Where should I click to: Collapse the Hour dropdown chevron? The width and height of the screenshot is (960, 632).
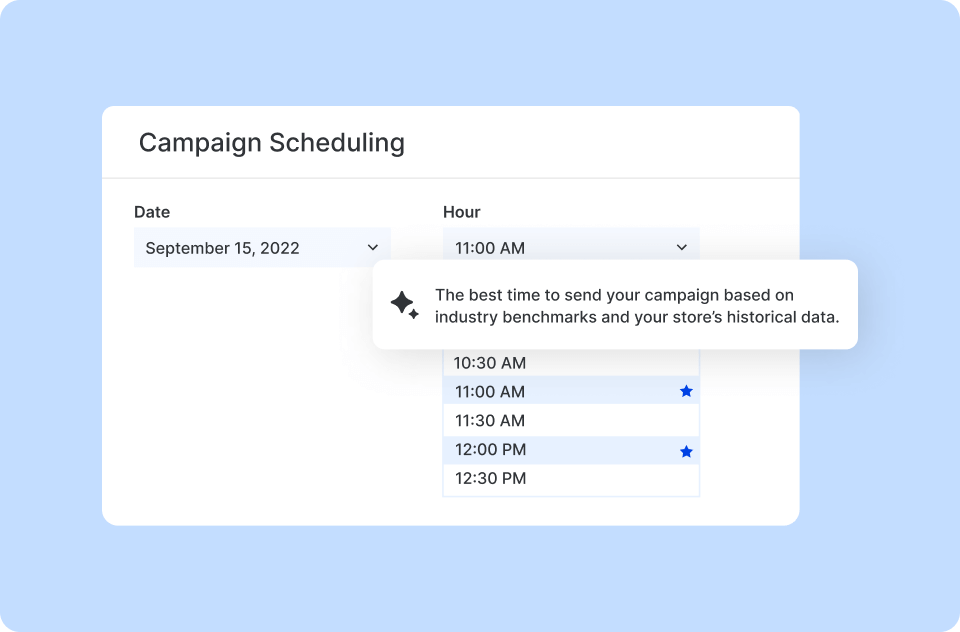682,248
